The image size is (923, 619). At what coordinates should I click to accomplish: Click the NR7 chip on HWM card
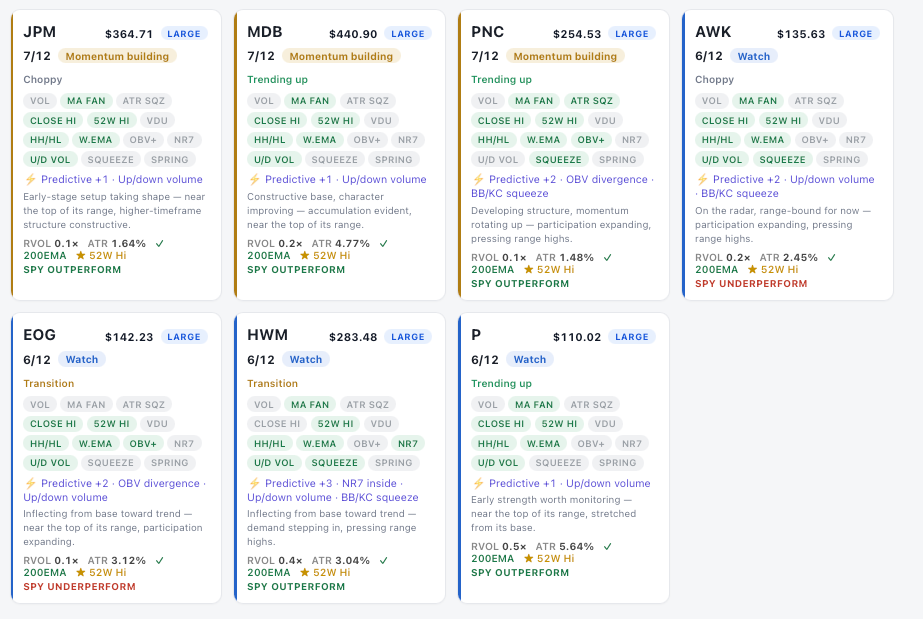(x=408, y=444)
